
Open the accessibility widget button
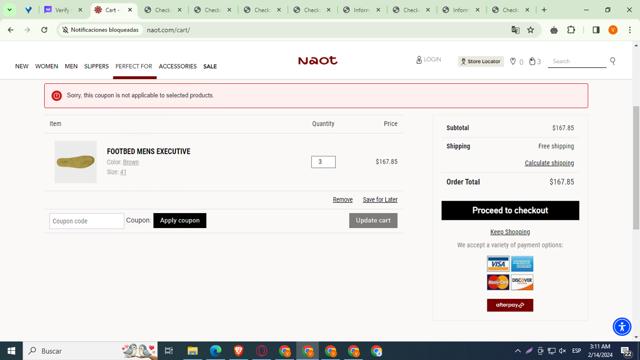pyautogui.click(x=622, y=327)
